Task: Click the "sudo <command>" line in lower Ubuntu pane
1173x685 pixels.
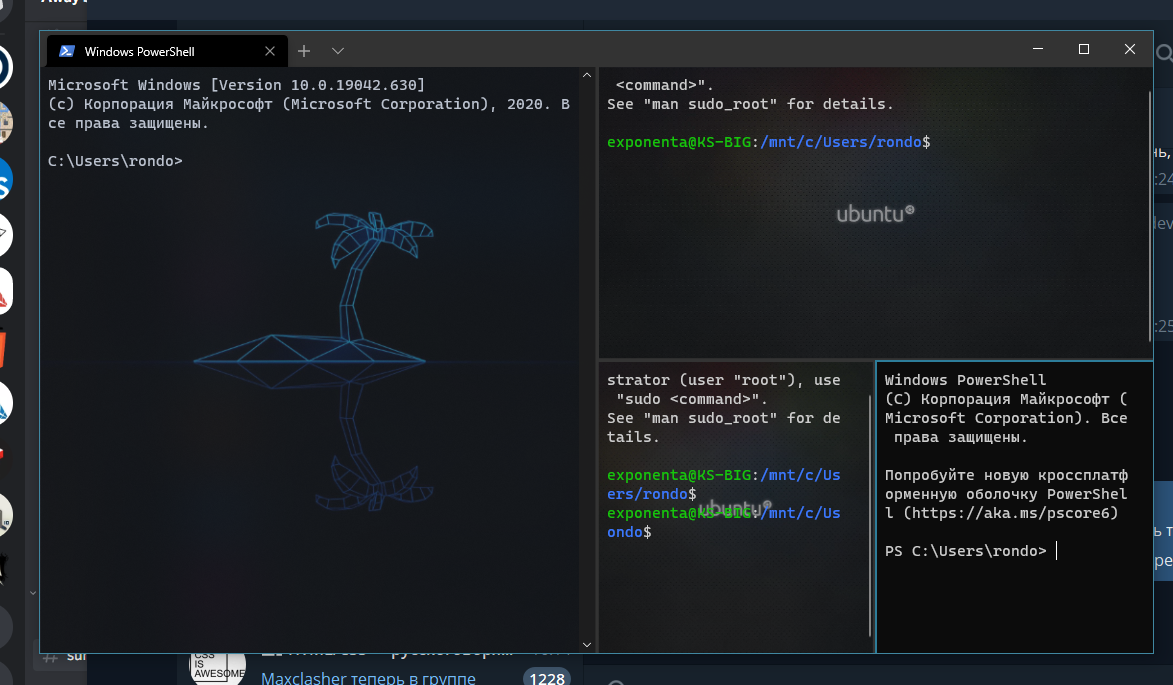Action: [x=692, y=399]
